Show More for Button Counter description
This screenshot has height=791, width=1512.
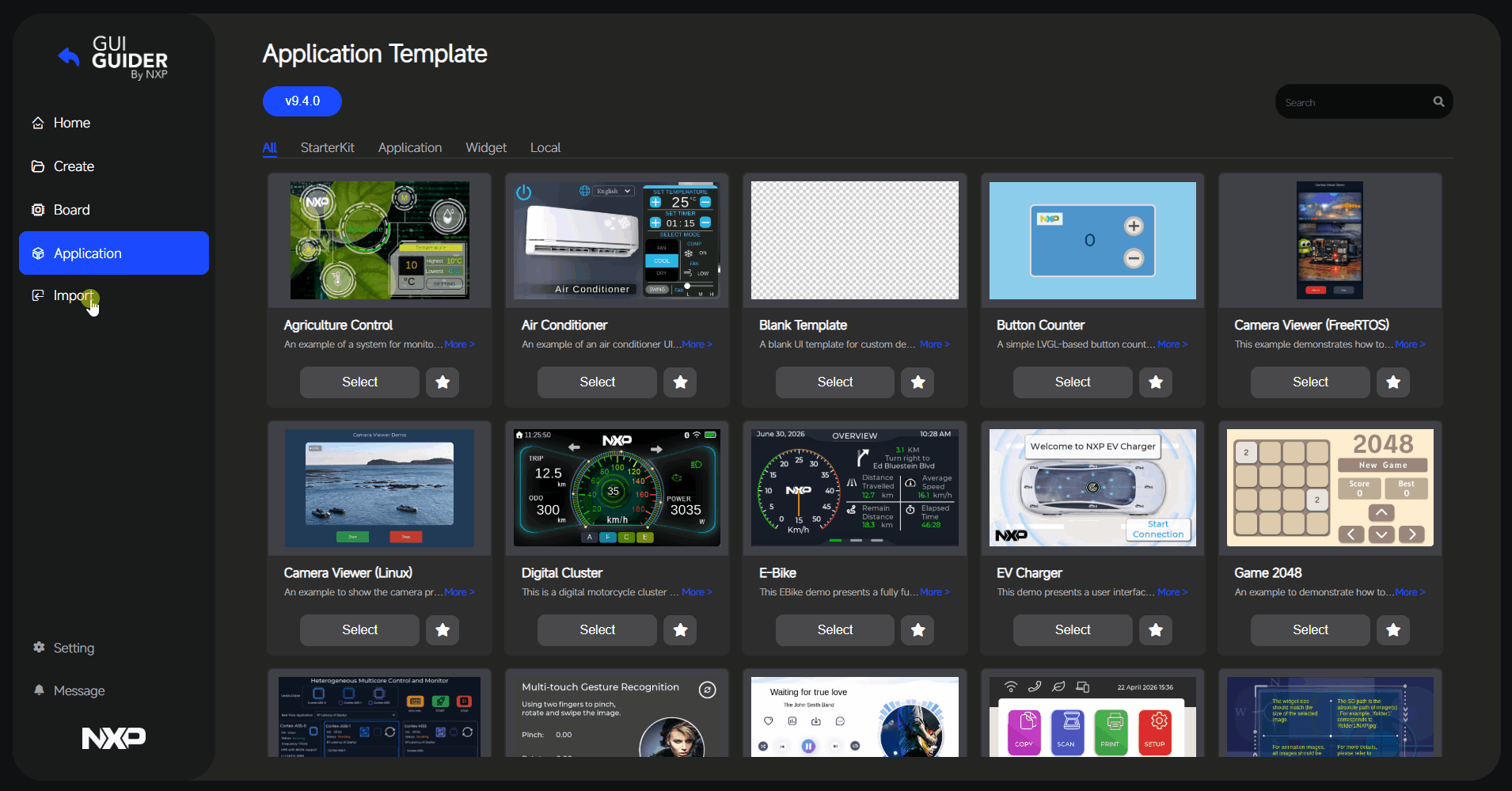click(x=1172, y=344)
